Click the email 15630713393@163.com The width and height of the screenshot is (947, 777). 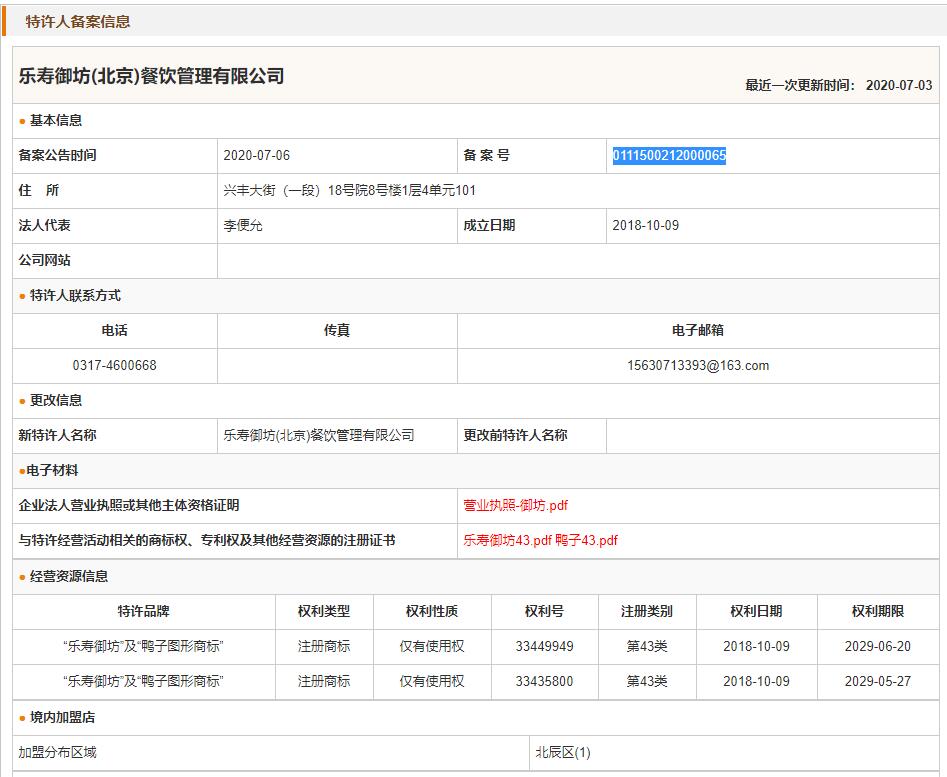pyautogui.click(x=698, y=366)
